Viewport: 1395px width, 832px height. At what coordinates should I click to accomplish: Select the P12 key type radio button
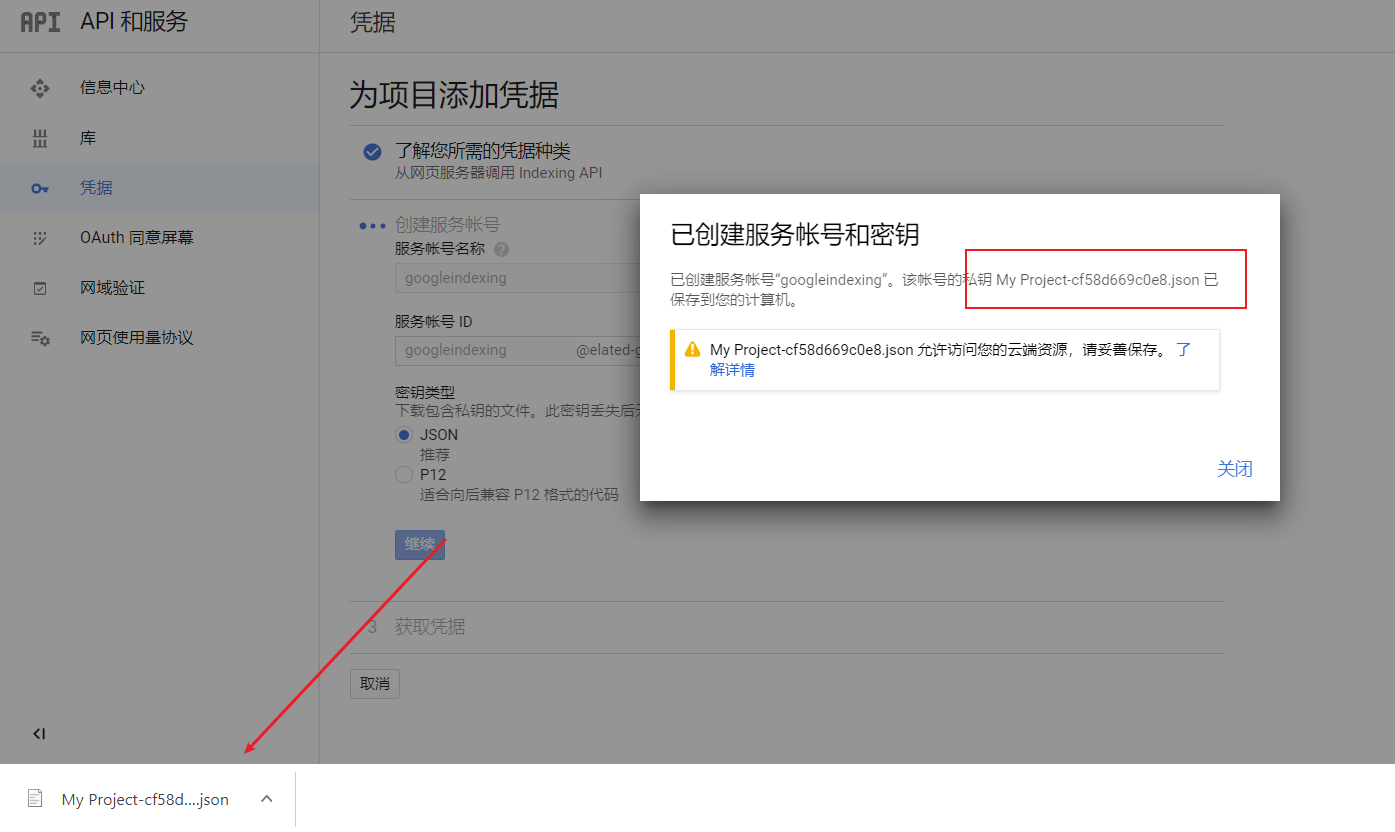point(403,474)
